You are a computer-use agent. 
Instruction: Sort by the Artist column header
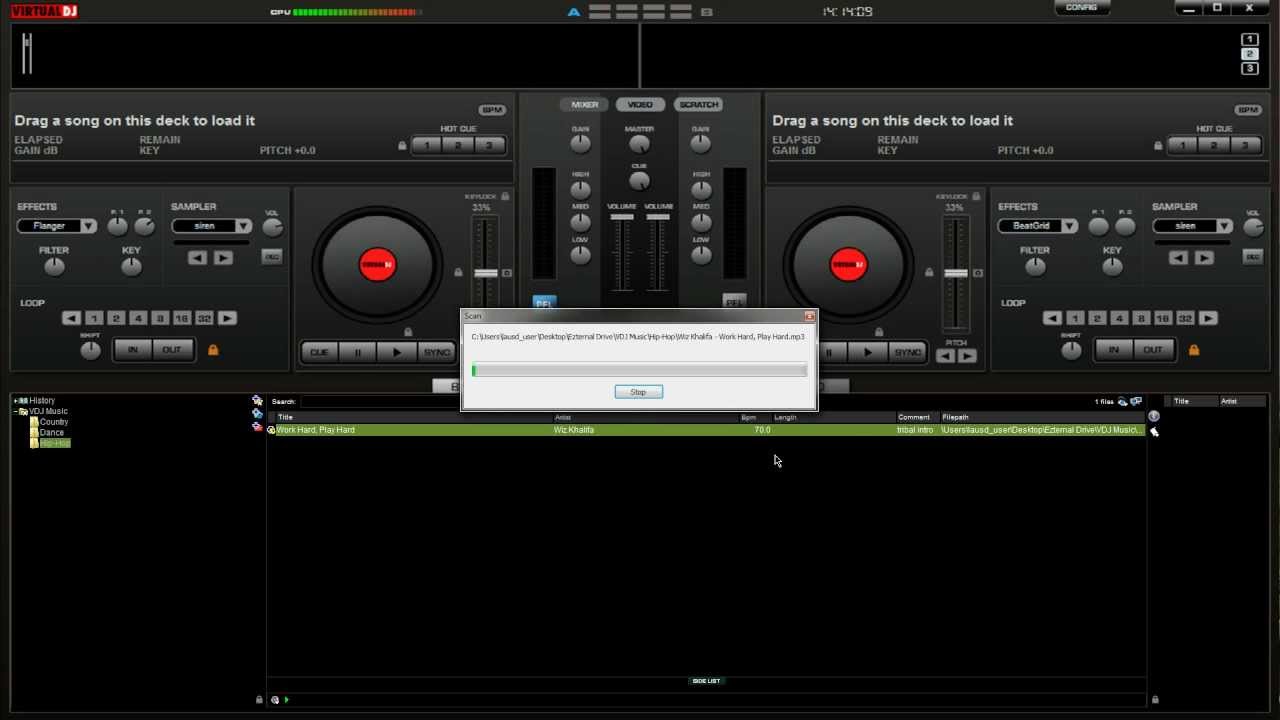tap(645, 417)
